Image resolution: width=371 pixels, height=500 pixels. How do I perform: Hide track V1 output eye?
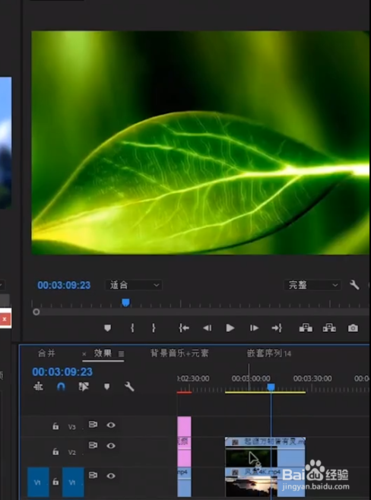pyautogui.click(x=111, y=476)
